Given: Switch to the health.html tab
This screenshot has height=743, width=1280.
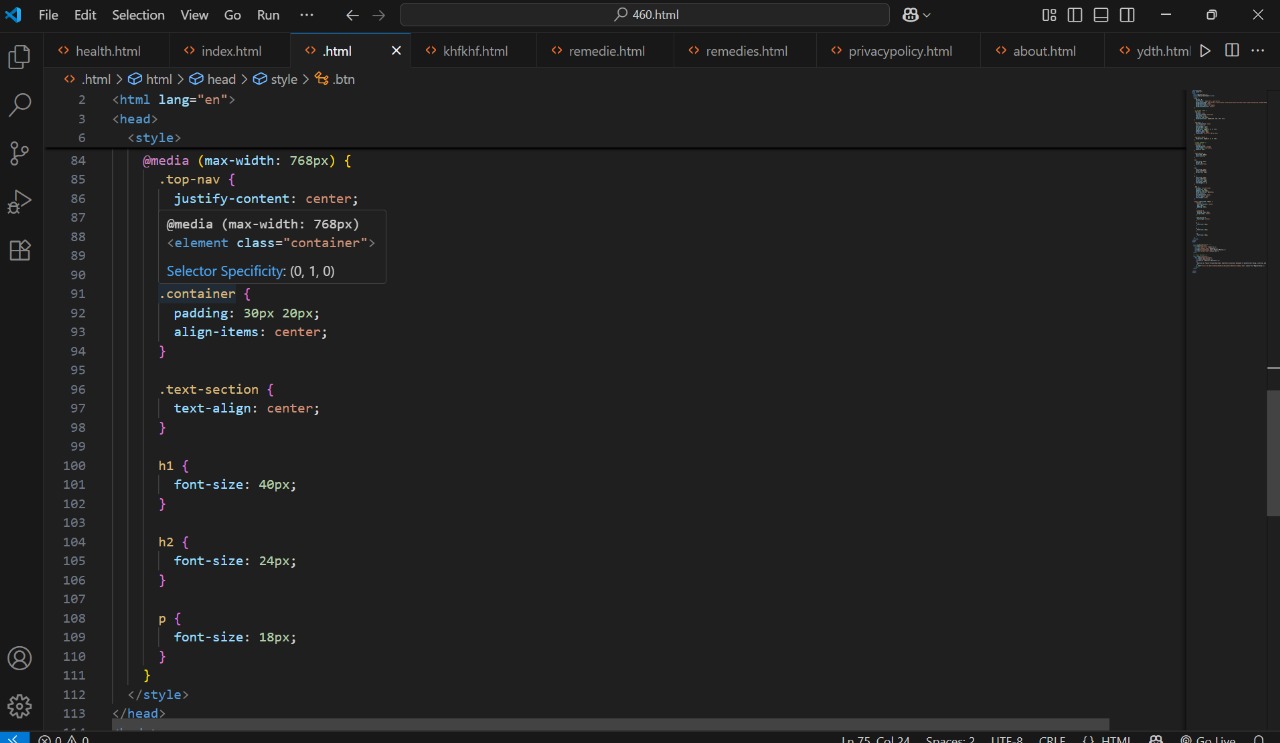Looking at the screenshot, I should [x=106, y=51].
